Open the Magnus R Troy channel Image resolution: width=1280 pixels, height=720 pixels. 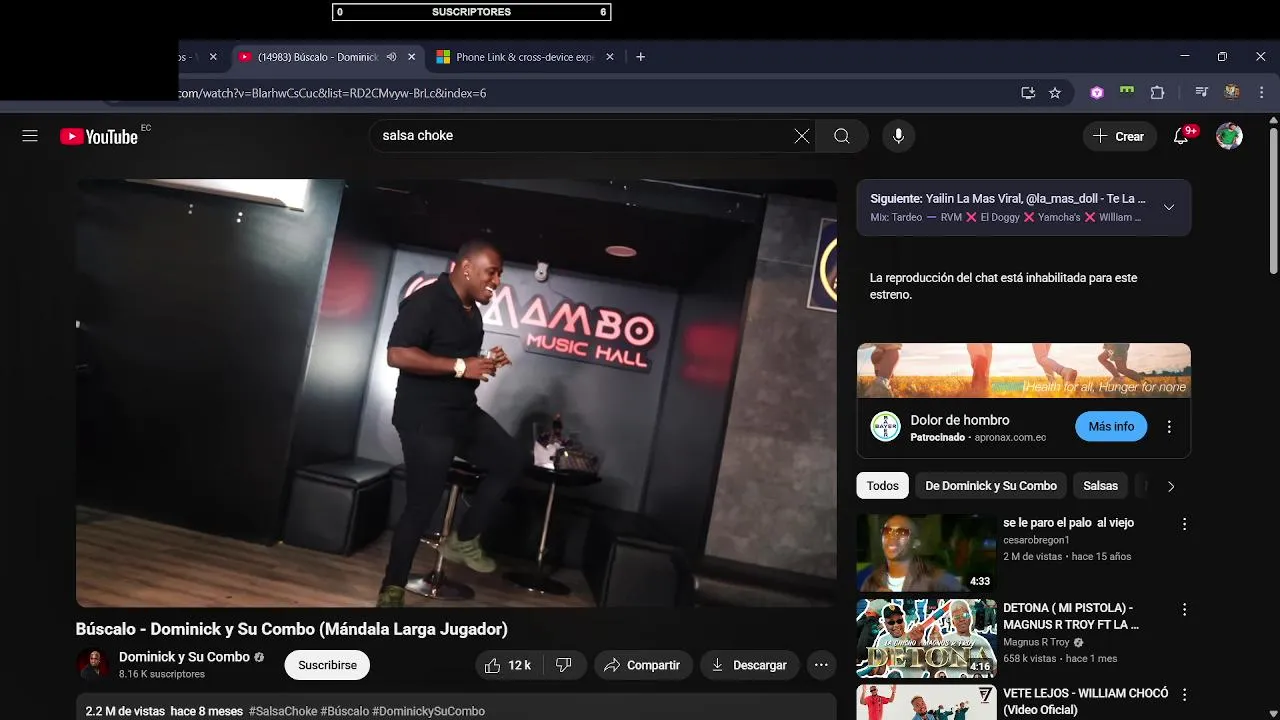(x=1036, y=642)
